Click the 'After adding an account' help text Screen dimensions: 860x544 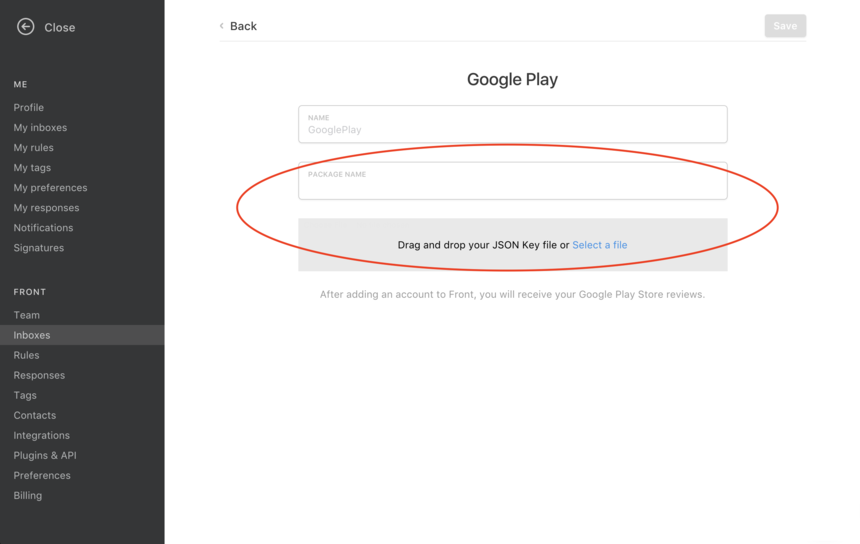click(x=512, y=294)
